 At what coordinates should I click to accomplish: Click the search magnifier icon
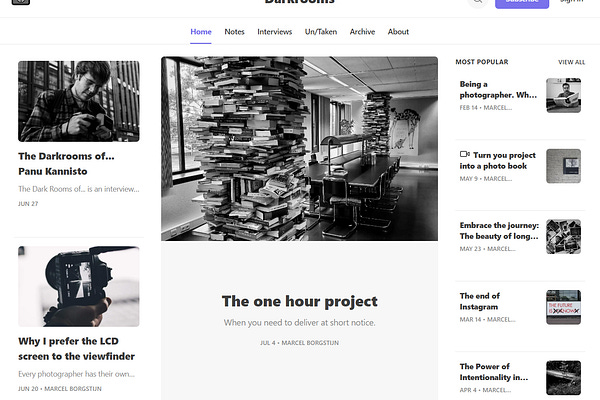(478, 2)
